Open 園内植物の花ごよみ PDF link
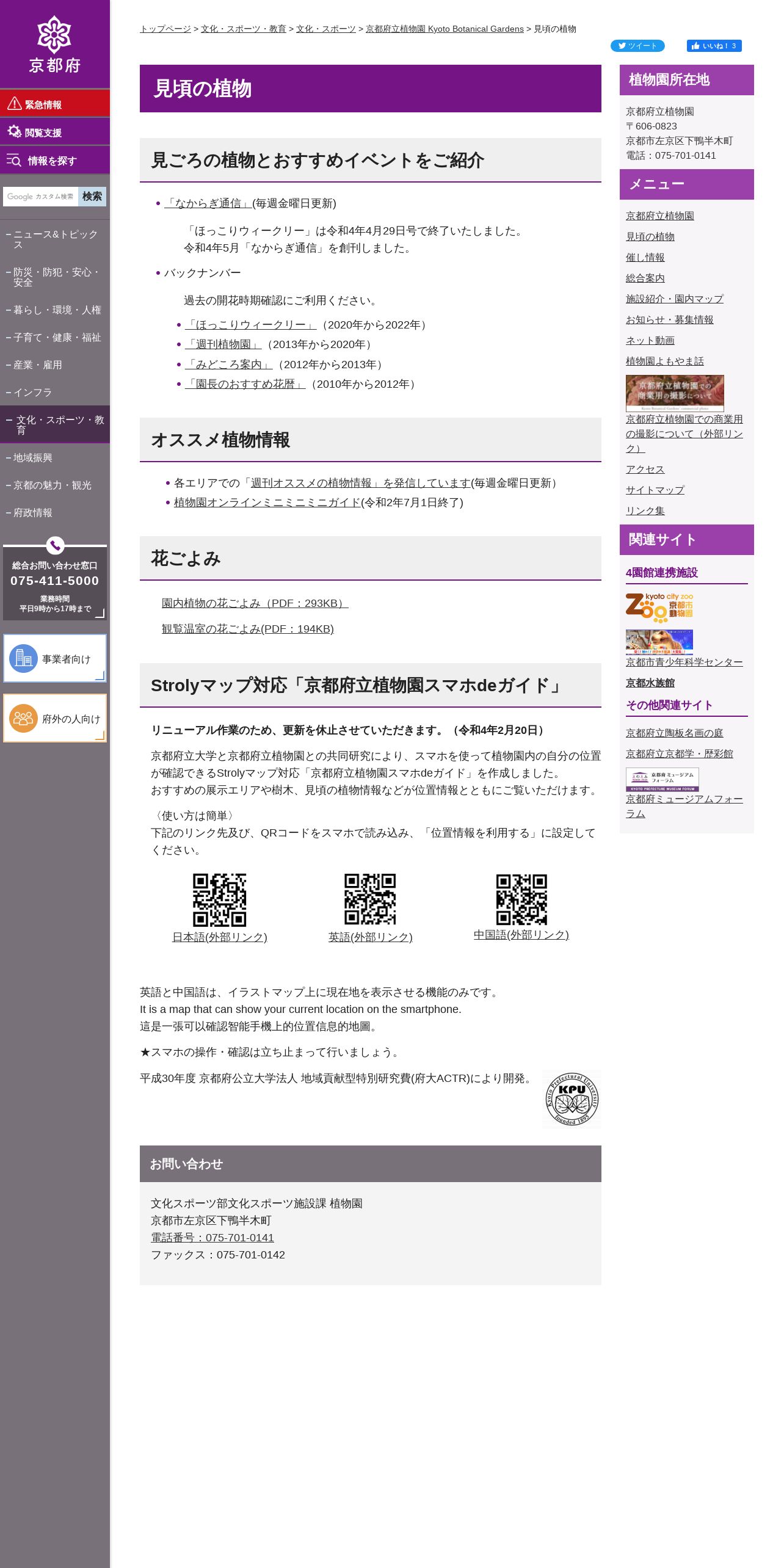Screen dimensions: 784x1568 (255, 603)
